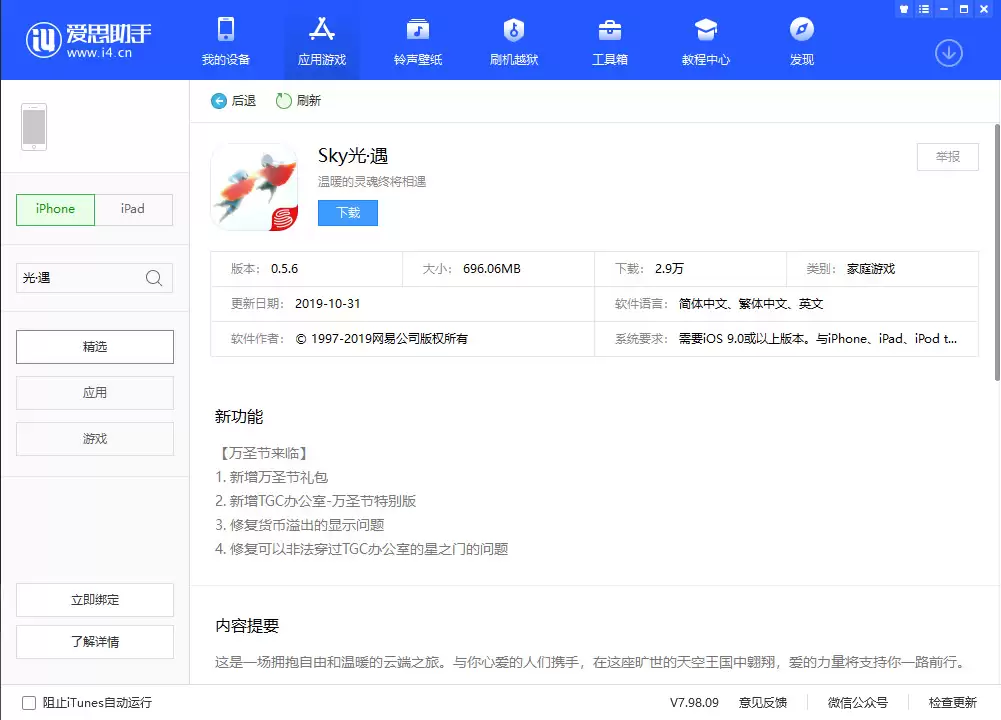Click the line 2. 新增TGC办公室-万圣节特别版
This screenshot has height=720, width=1001.
(315, 501)
